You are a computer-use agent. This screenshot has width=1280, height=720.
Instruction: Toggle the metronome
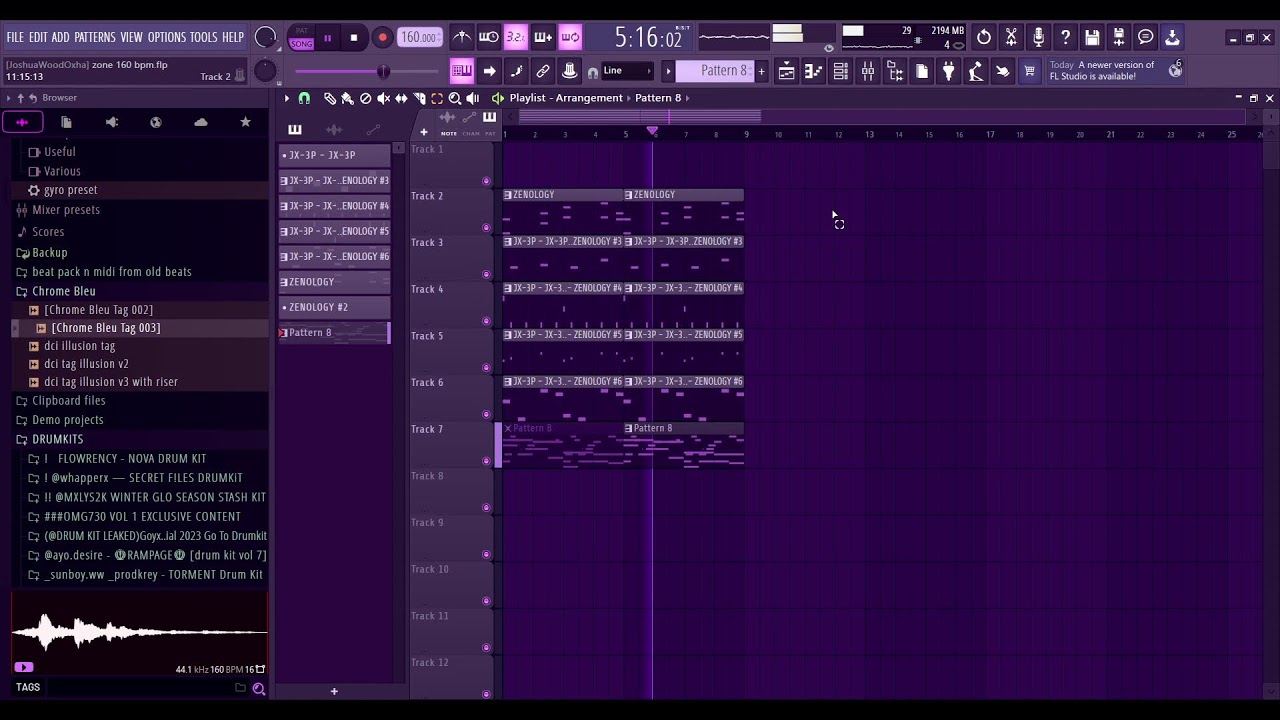[462, 38]
